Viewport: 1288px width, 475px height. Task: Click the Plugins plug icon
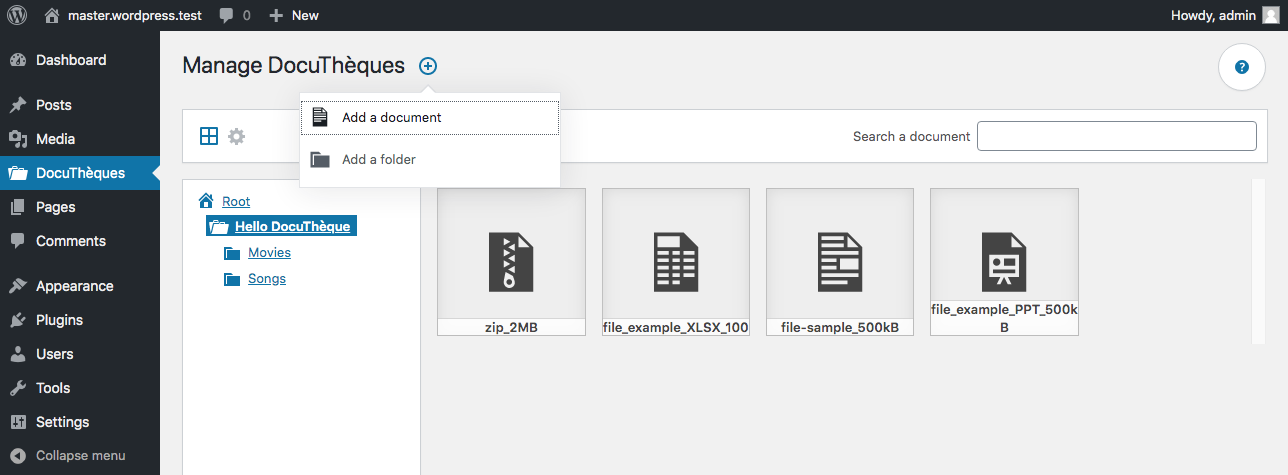[18, 320]
